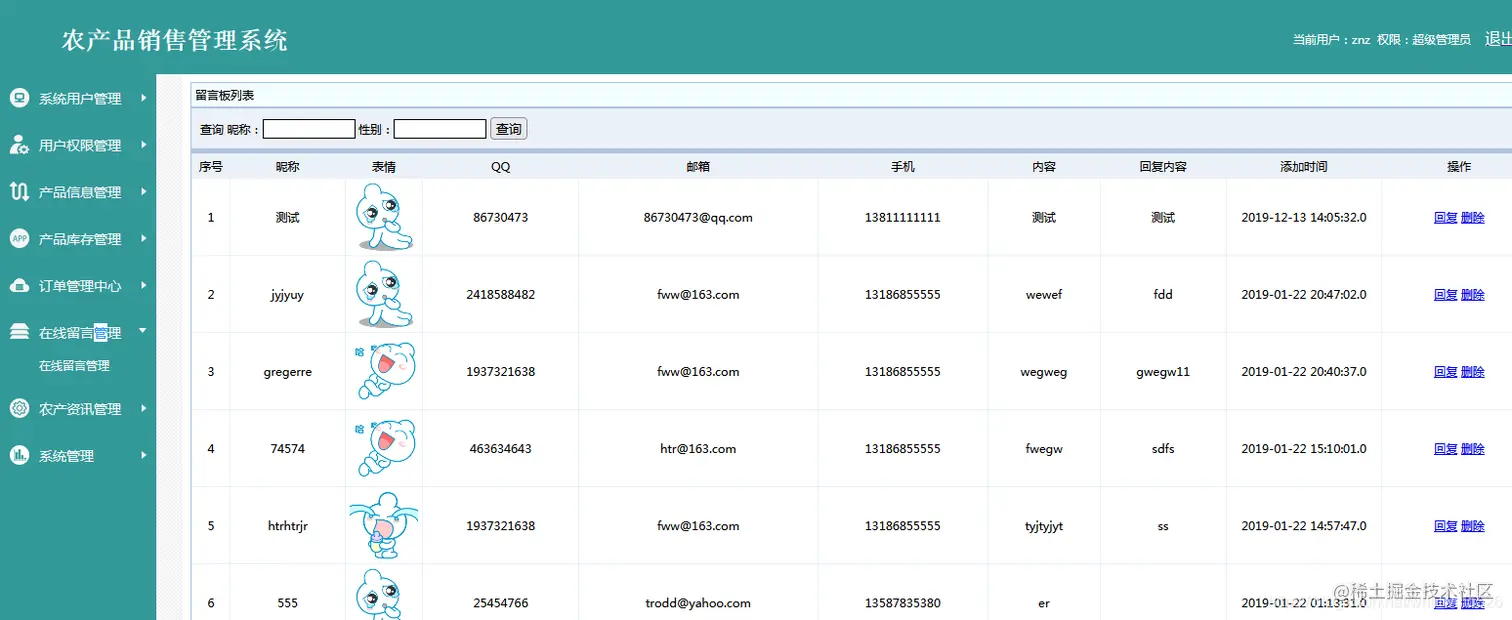Click the 用户权限管理 sidebar icon
Image resolution: width=1512 pixels, height=620 pixels.
[x=19, y=145]
